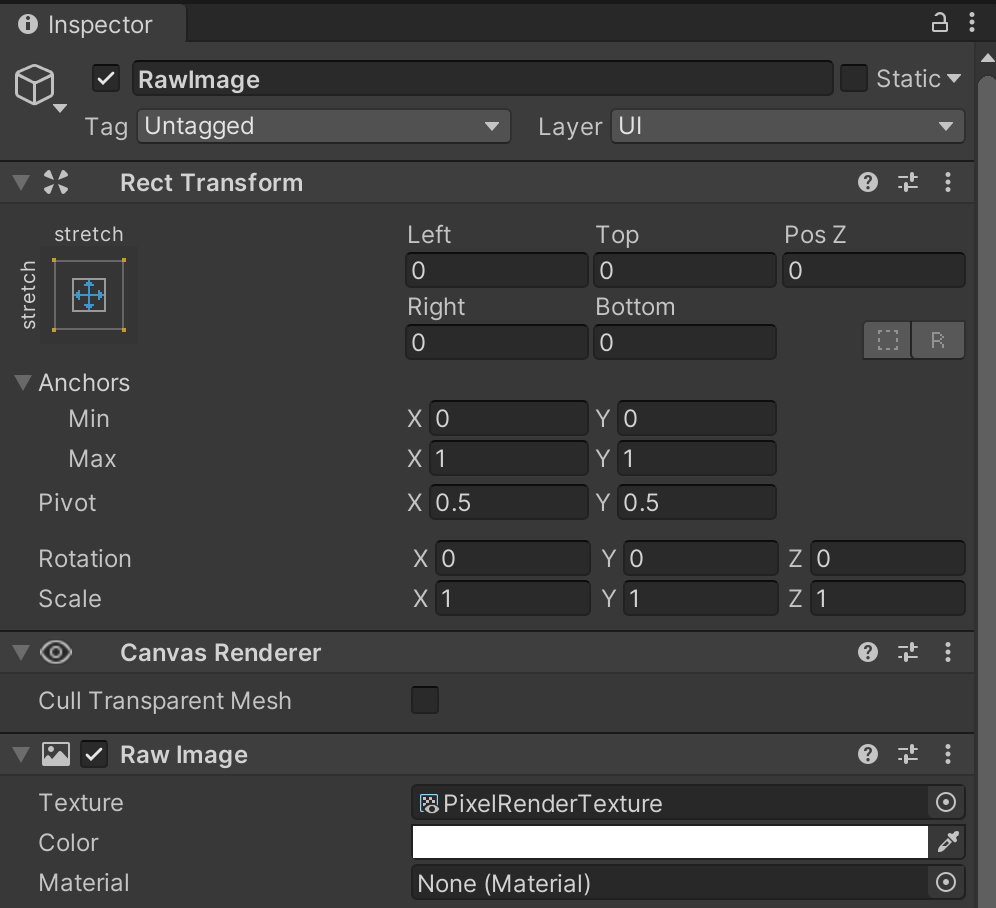
Task: Collapse the Anchors foldout
Action: tap(23, 383)
